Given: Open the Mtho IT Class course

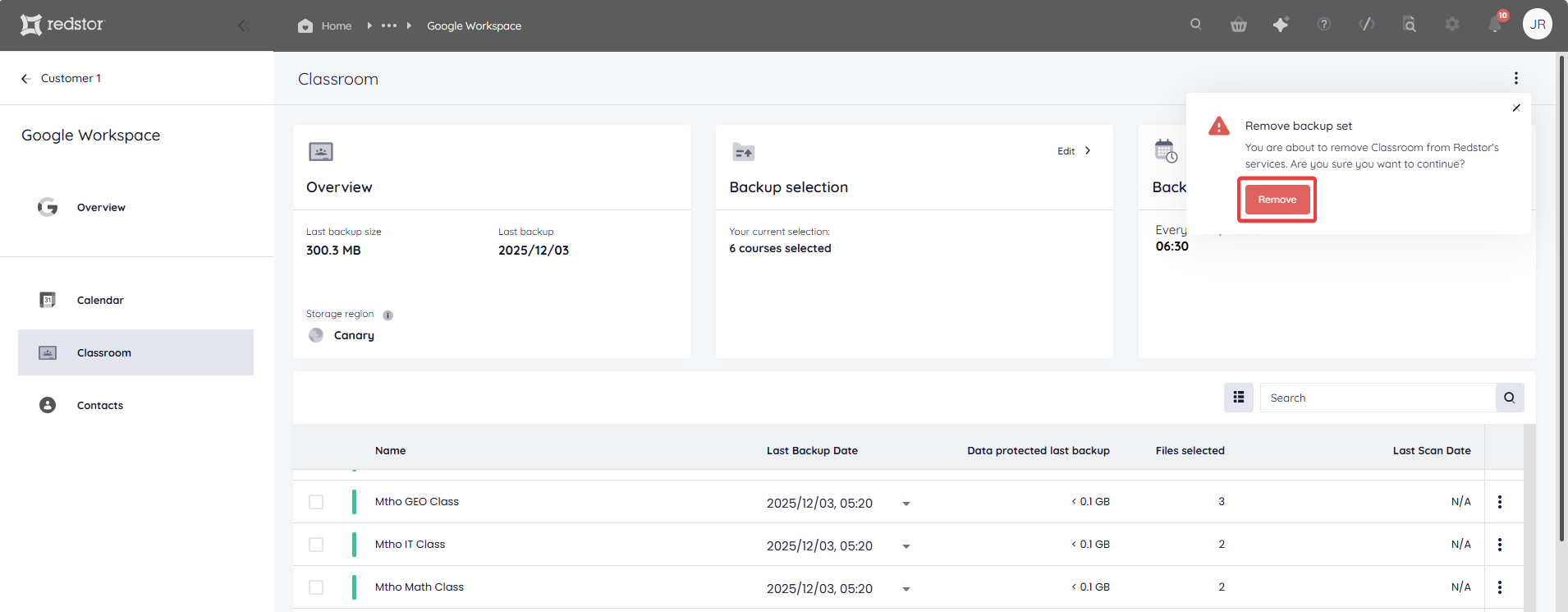Looking at the screenshot, I should tap(410, 545).
